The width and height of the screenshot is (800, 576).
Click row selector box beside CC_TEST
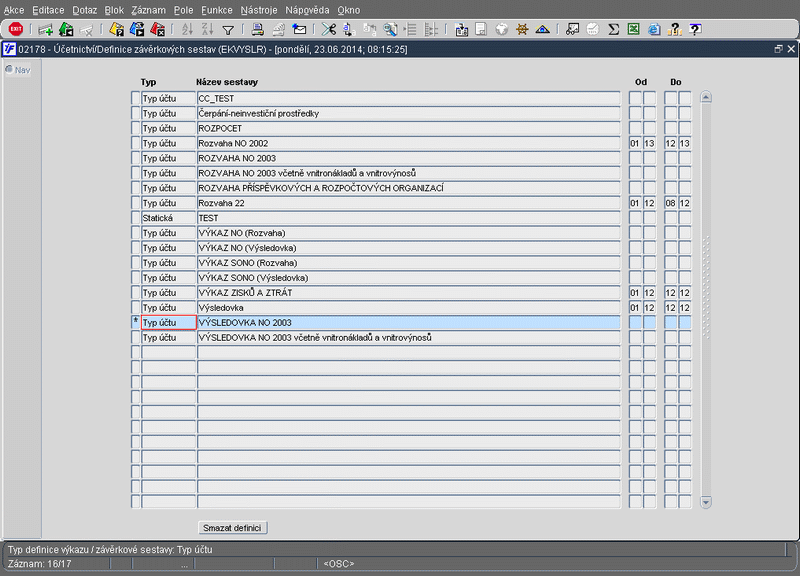coord(135,98)
